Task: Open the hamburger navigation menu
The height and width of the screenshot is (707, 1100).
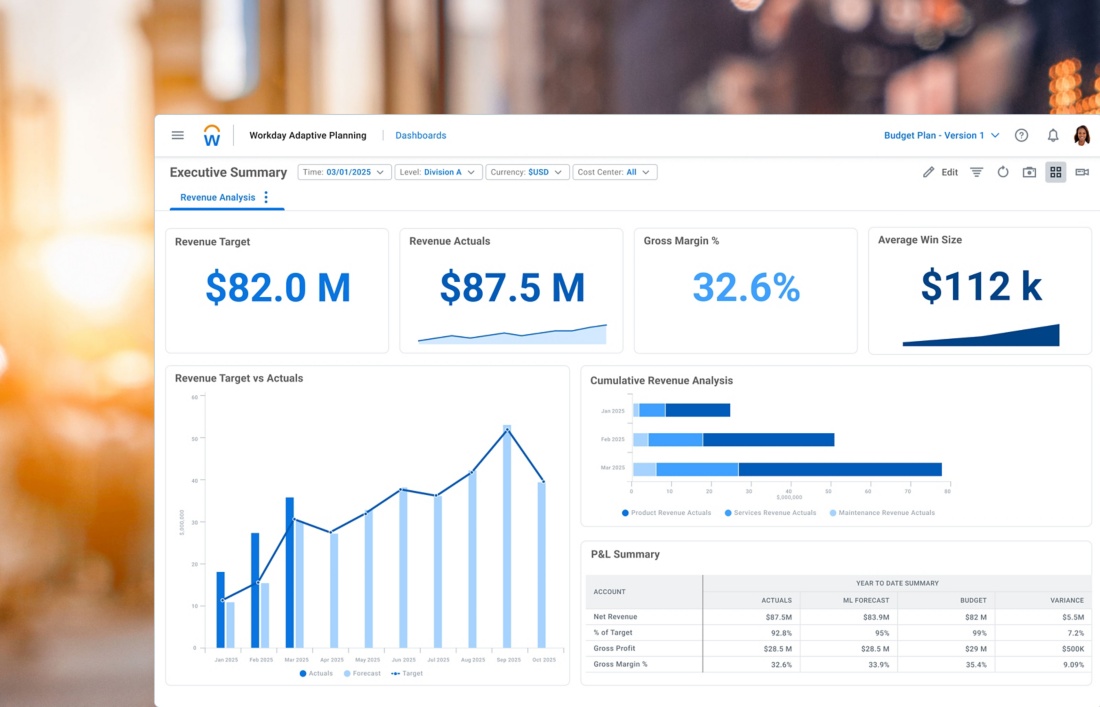Action: coord(178,135)
